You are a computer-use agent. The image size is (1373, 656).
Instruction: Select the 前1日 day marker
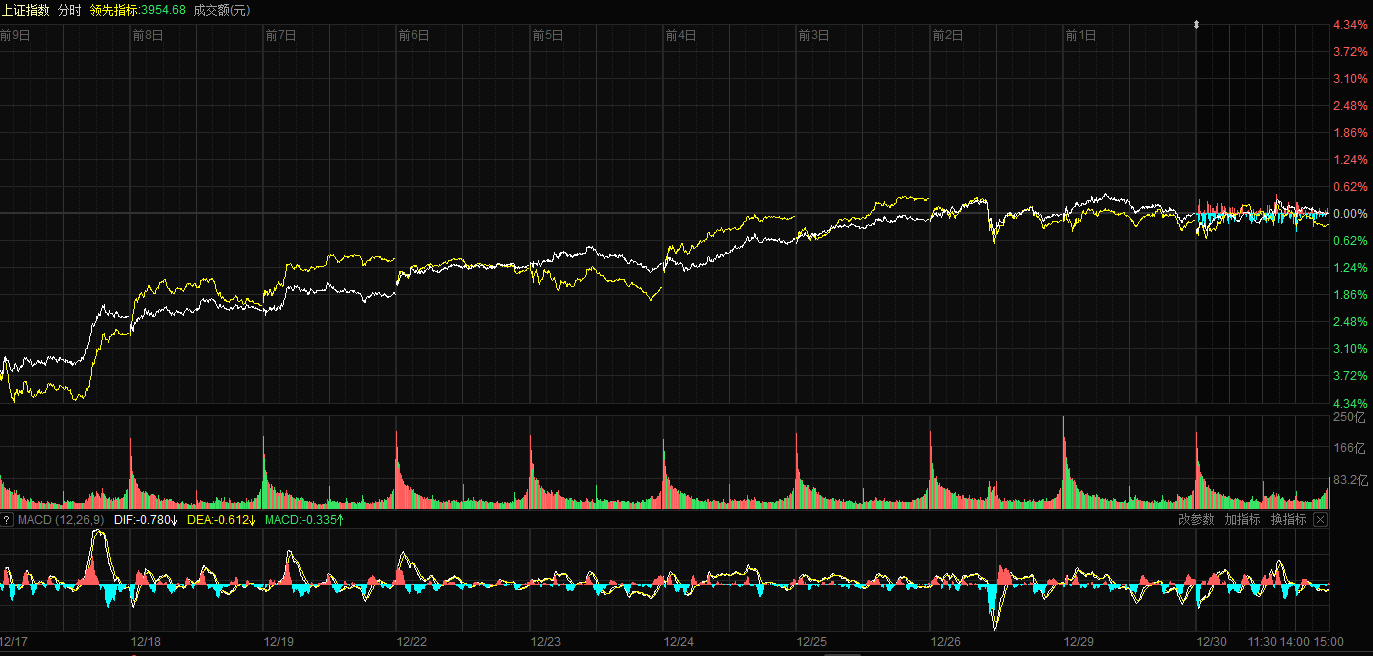click(x=1081, y=35)
